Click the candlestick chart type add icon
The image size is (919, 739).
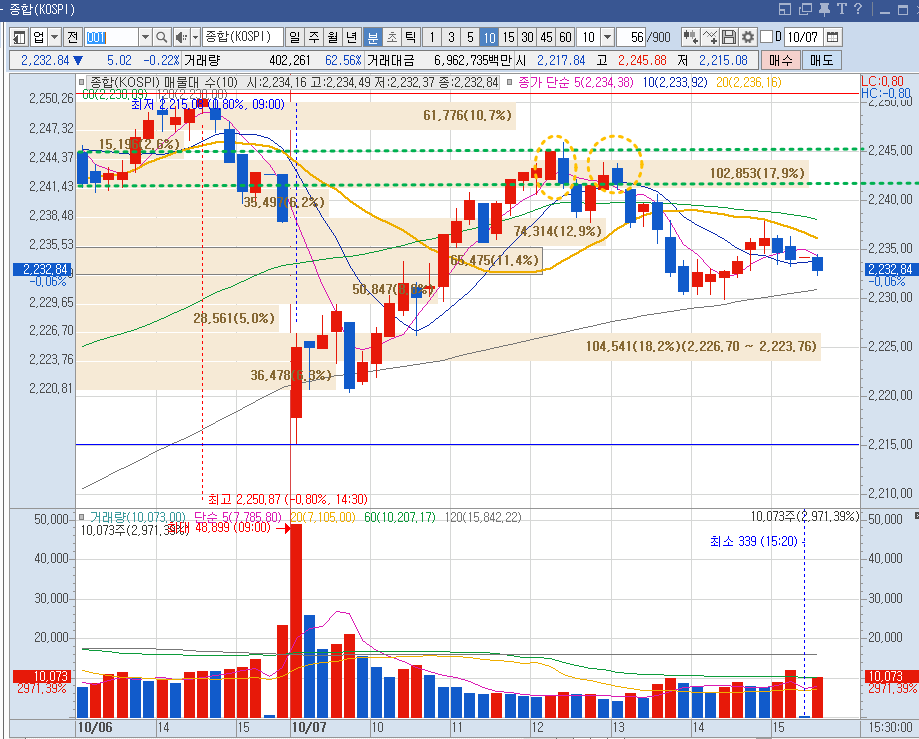[x=690, y=38]
